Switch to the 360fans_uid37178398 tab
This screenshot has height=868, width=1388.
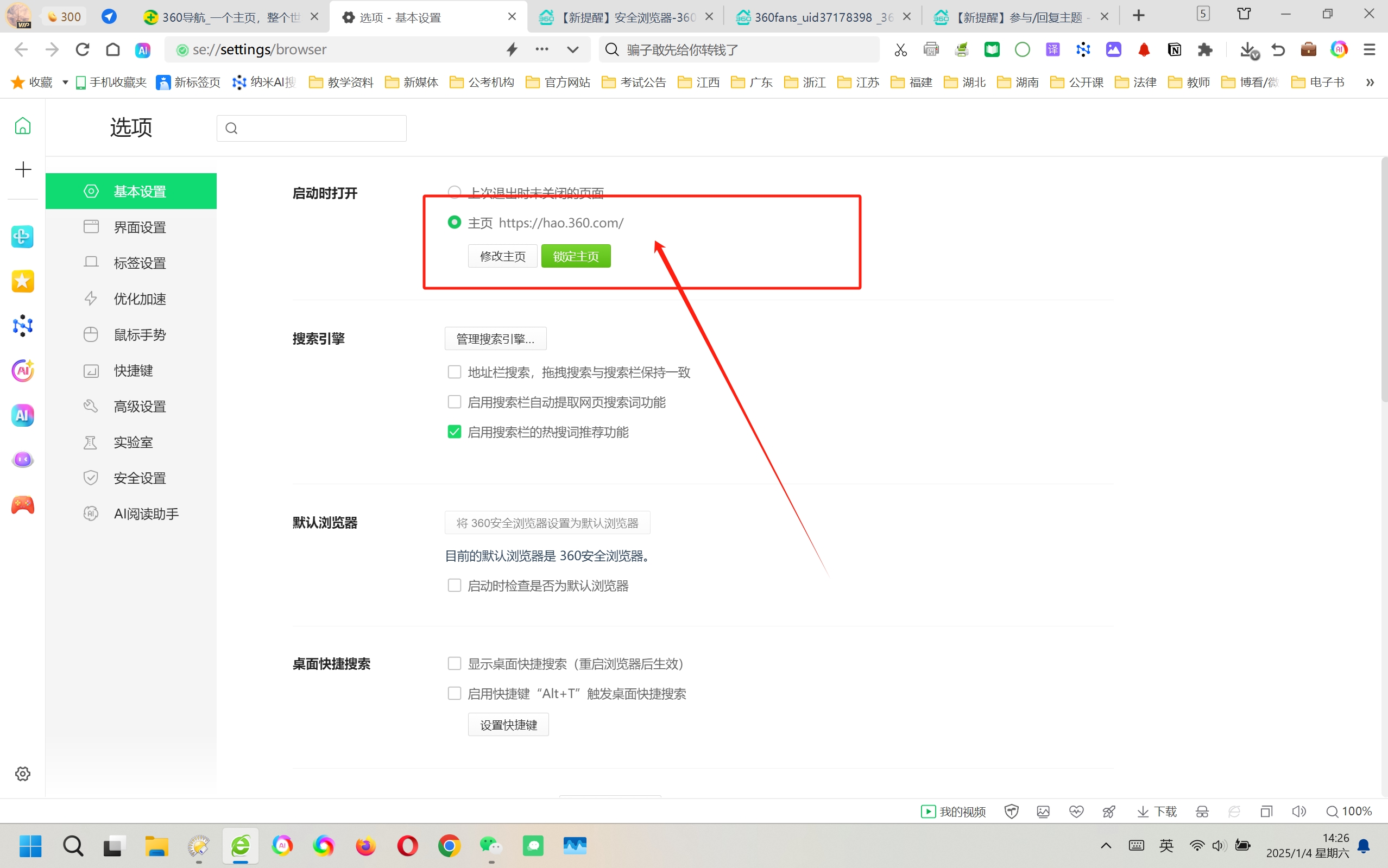pyautogui.click(x=822, y=17)
